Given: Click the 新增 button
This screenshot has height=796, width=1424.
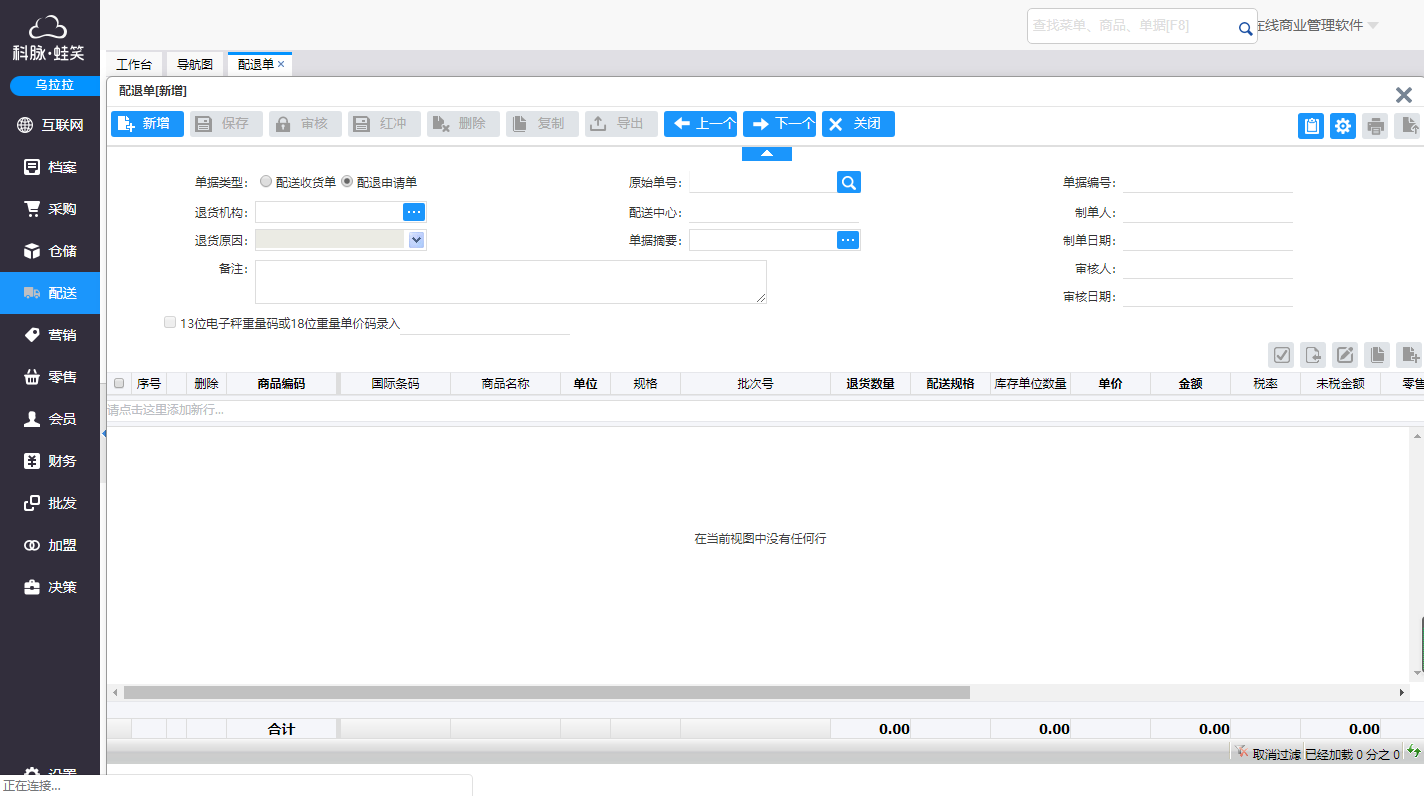Looking at the screenshot, I should (147, 124).
